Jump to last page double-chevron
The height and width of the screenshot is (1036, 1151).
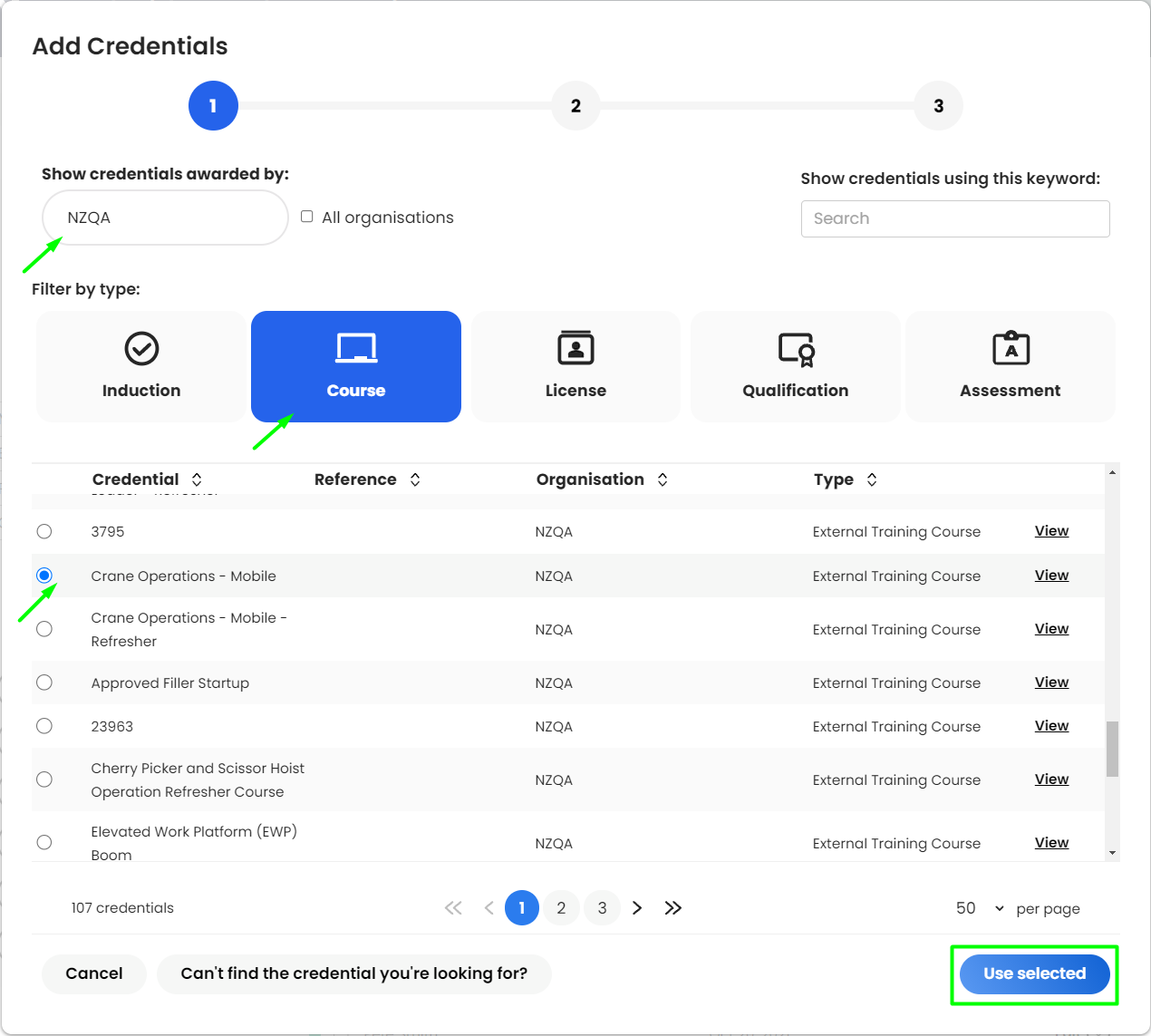(672, 908)
